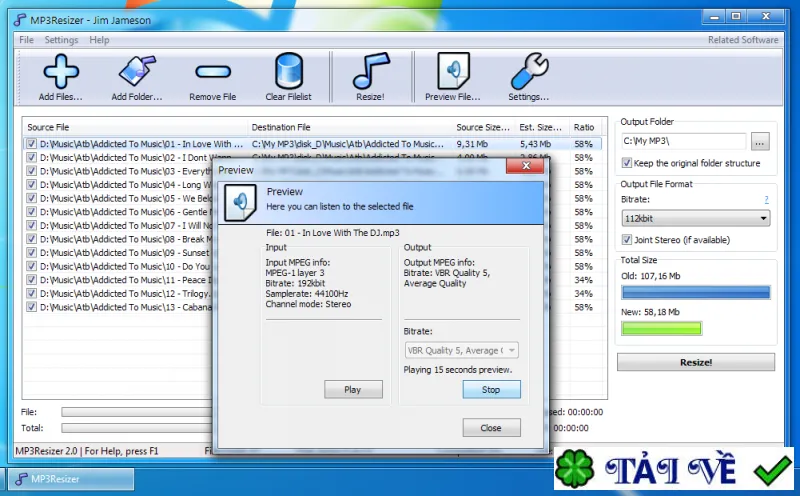Image resolution: width=800 pixels, height=496 pixels.
Task: Click the Resize! music note toolbar icon
Action: pyautogui.click(x=370, y=70)
